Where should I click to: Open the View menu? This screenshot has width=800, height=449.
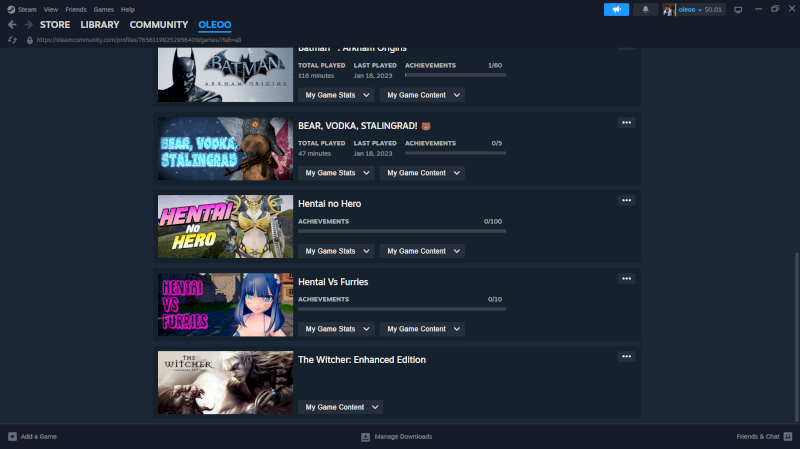[x=51, y=9]
